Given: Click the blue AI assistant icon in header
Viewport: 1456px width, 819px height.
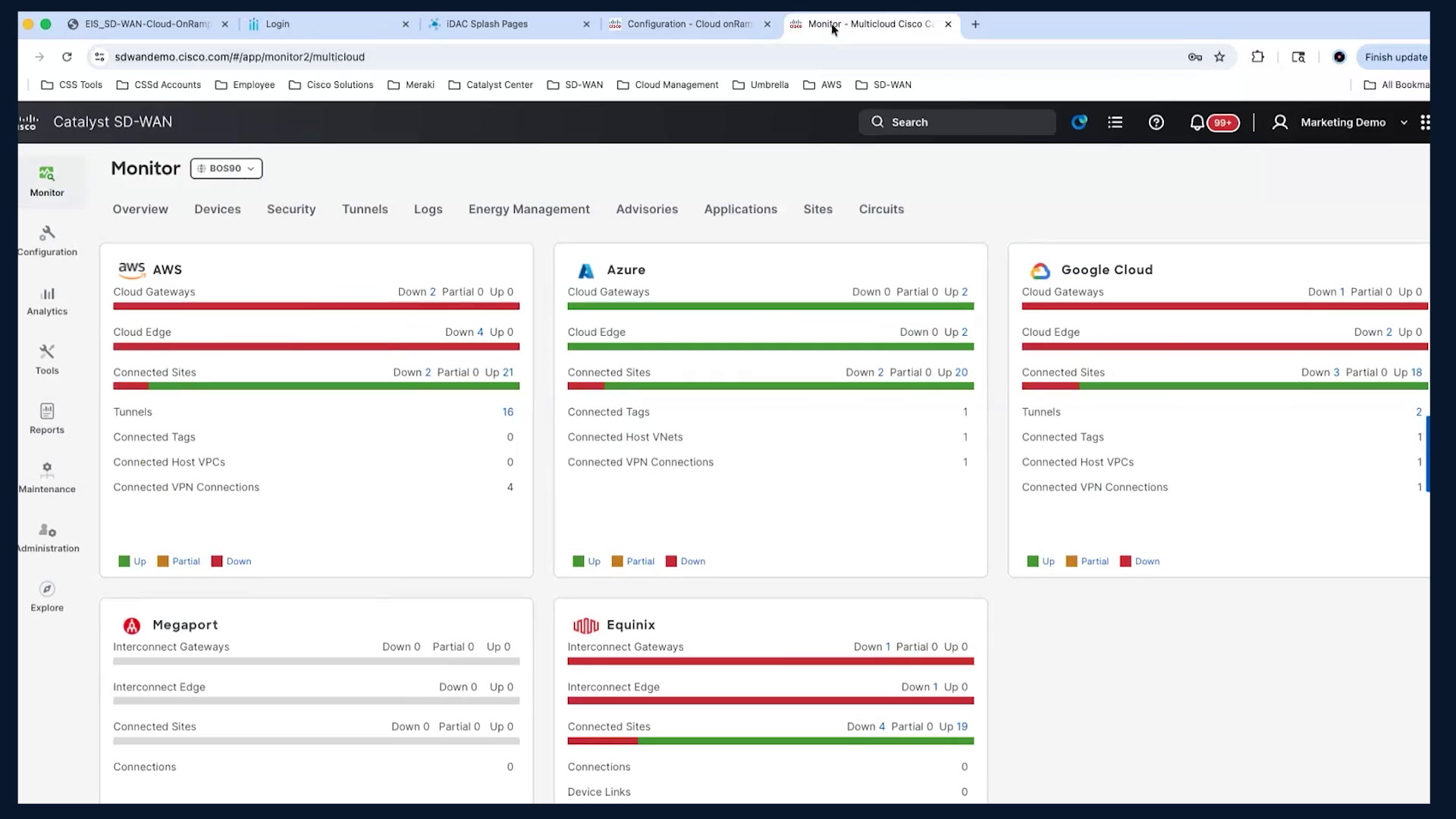Looking at the screenshot, I should tap(1079, 122).
